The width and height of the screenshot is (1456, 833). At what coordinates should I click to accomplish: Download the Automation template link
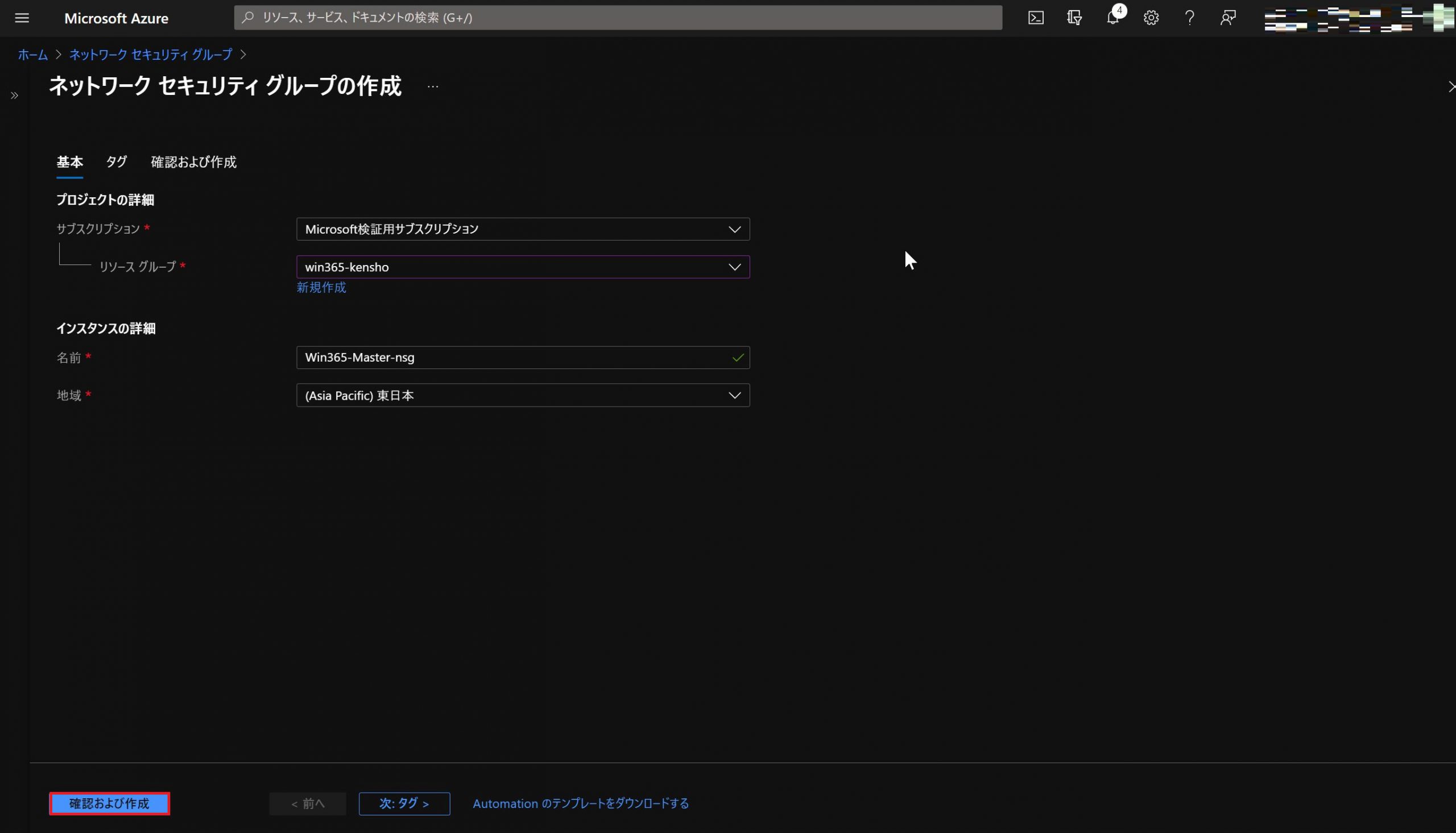pos(580,803)
